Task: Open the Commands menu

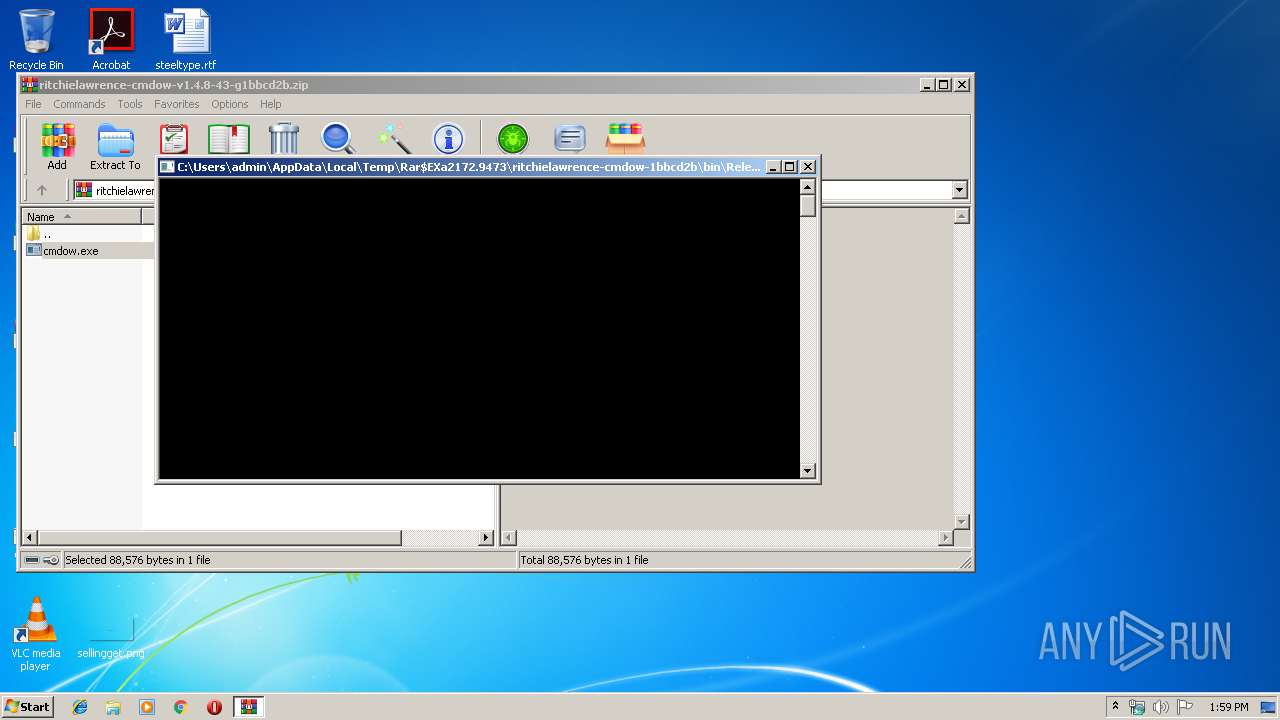Action: point(79,104)
